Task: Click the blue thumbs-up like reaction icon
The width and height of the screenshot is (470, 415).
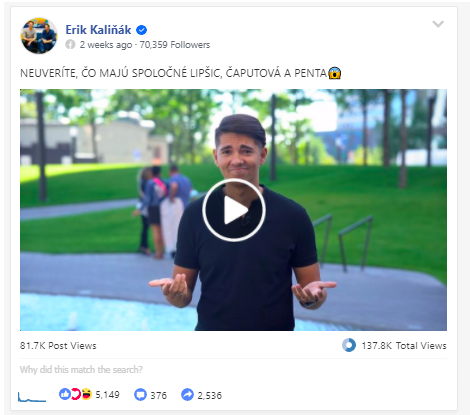Action: pyautogui.click(x=65, y=394)
